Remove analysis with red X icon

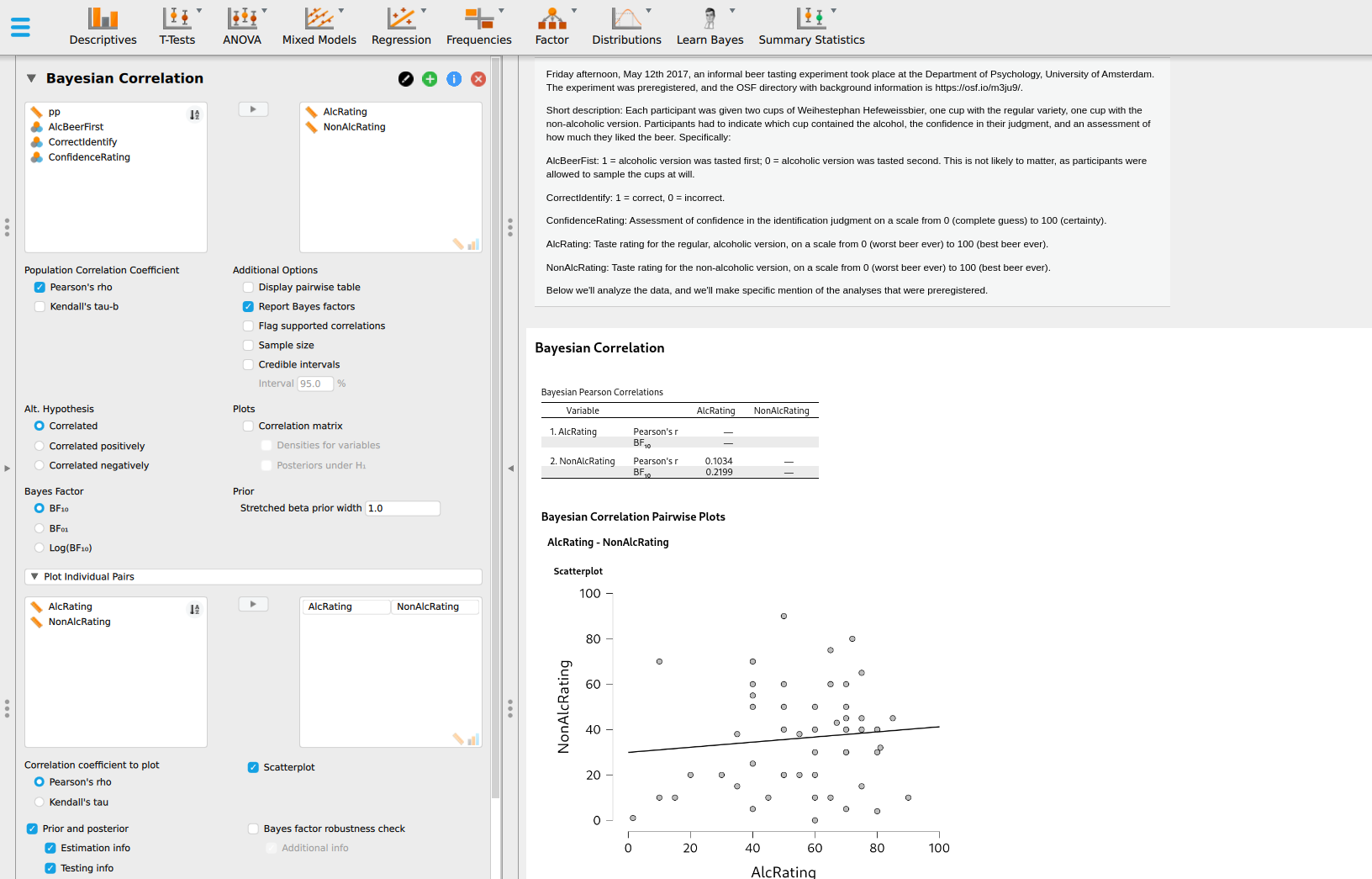(x=478, y=79)
